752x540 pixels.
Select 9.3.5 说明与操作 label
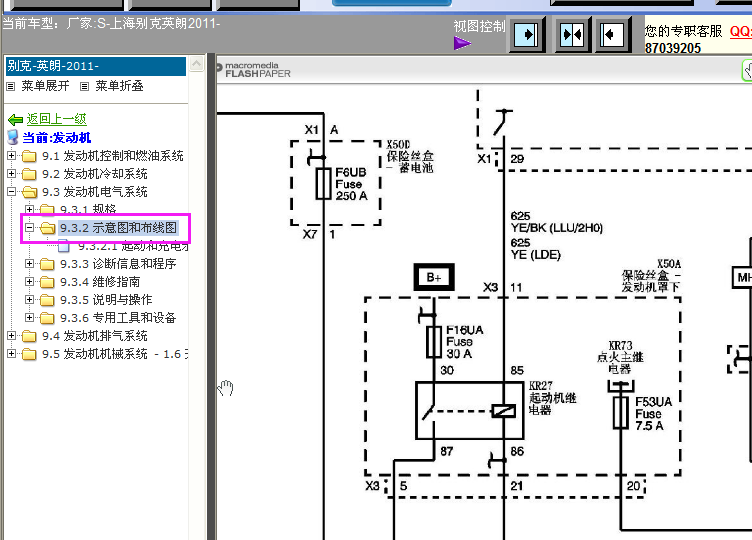[x=106, y=300]
